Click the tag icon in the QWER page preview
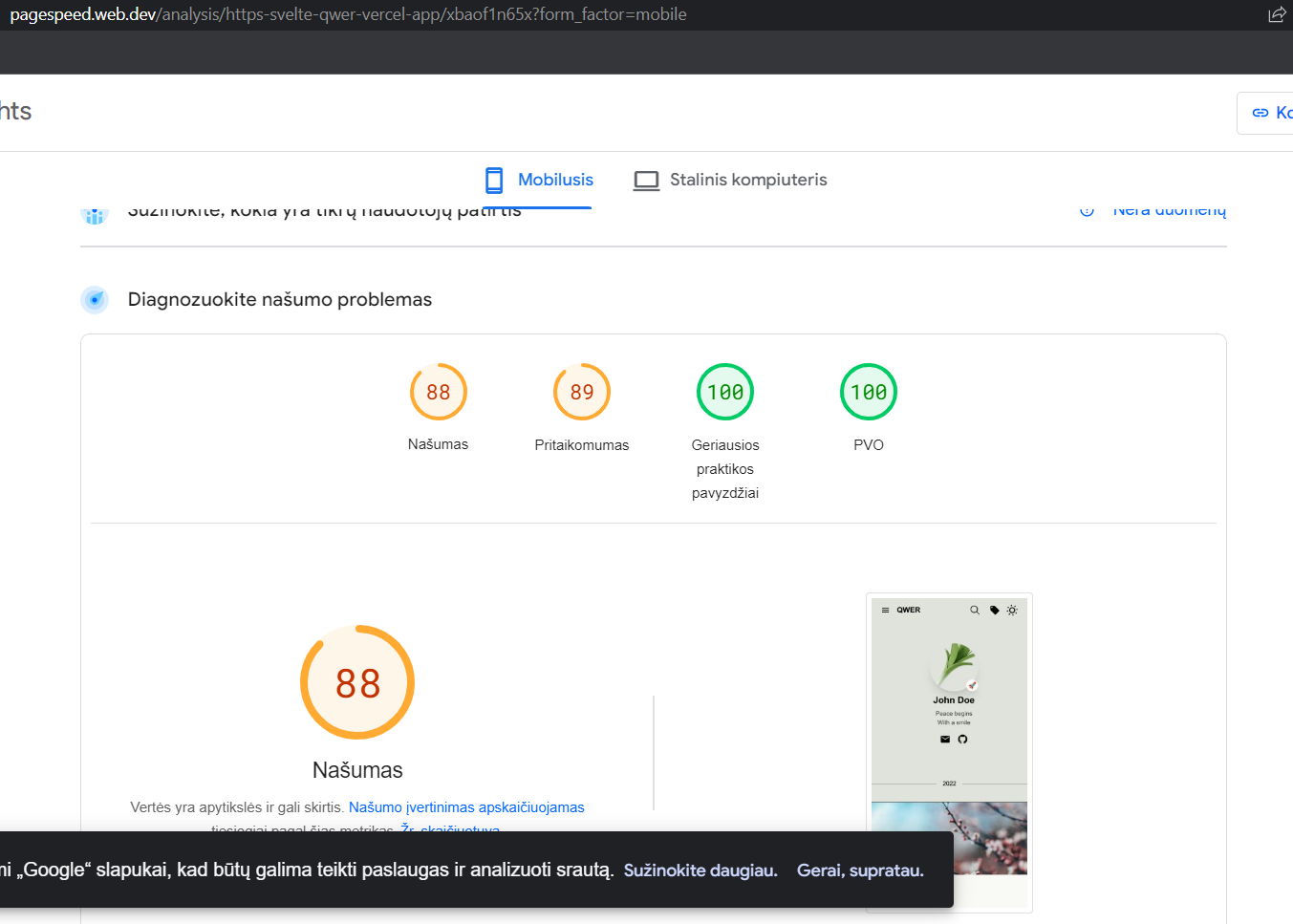The image size is (1293, 924). [994, 610]
